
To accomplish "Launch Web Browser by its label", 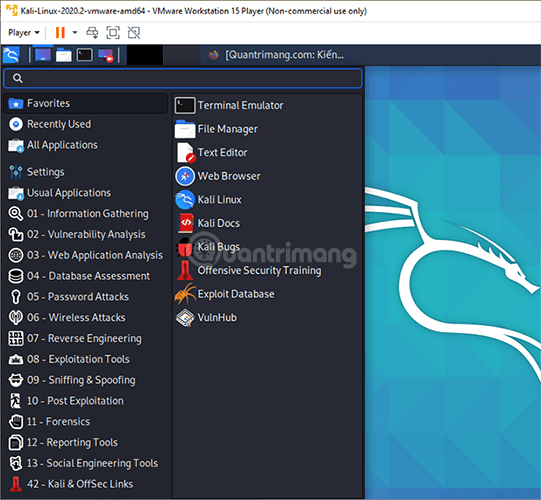I will click(x=229, y=176).
